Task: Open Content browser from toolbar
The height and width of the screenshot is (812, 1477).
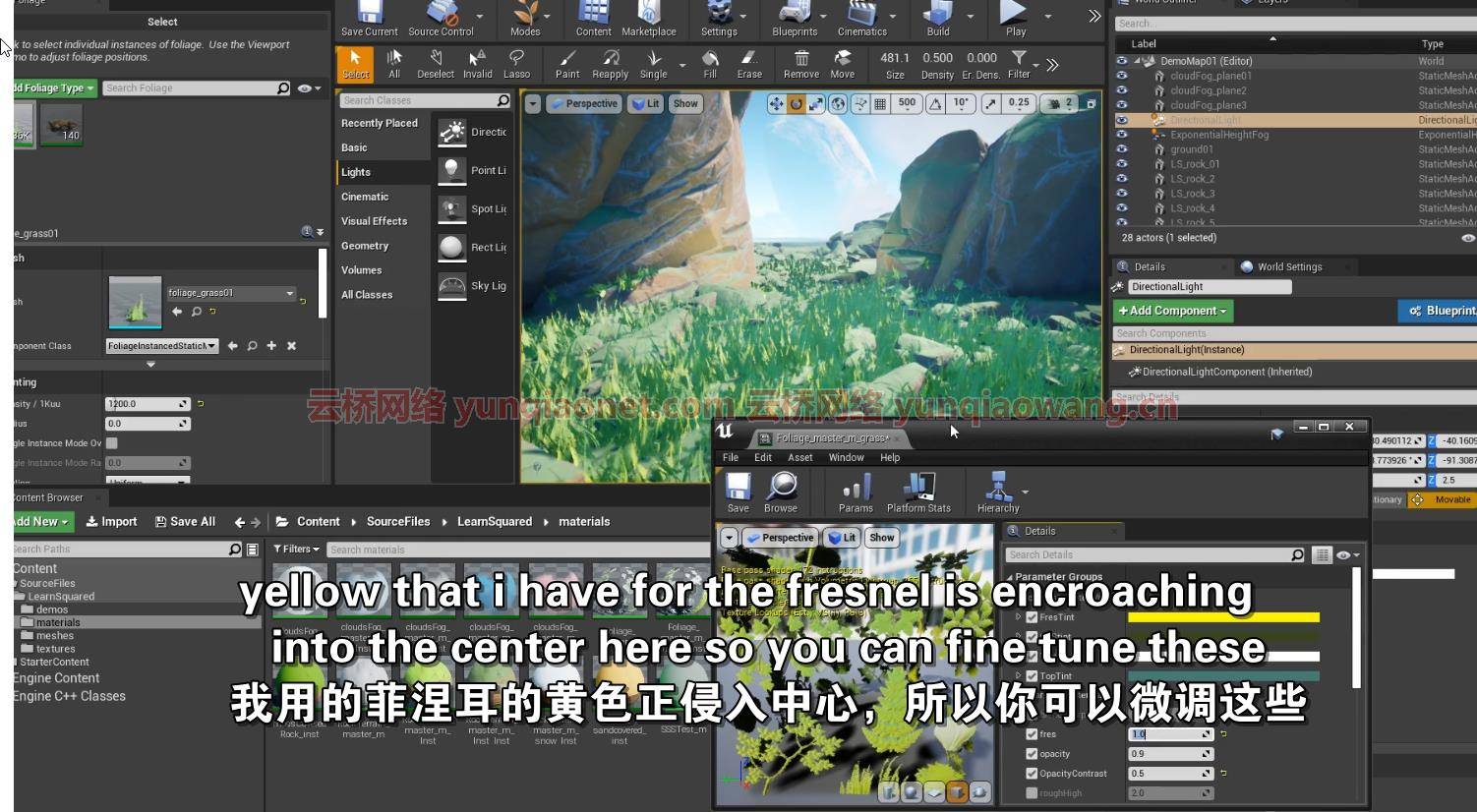Action: coord(593,19)
